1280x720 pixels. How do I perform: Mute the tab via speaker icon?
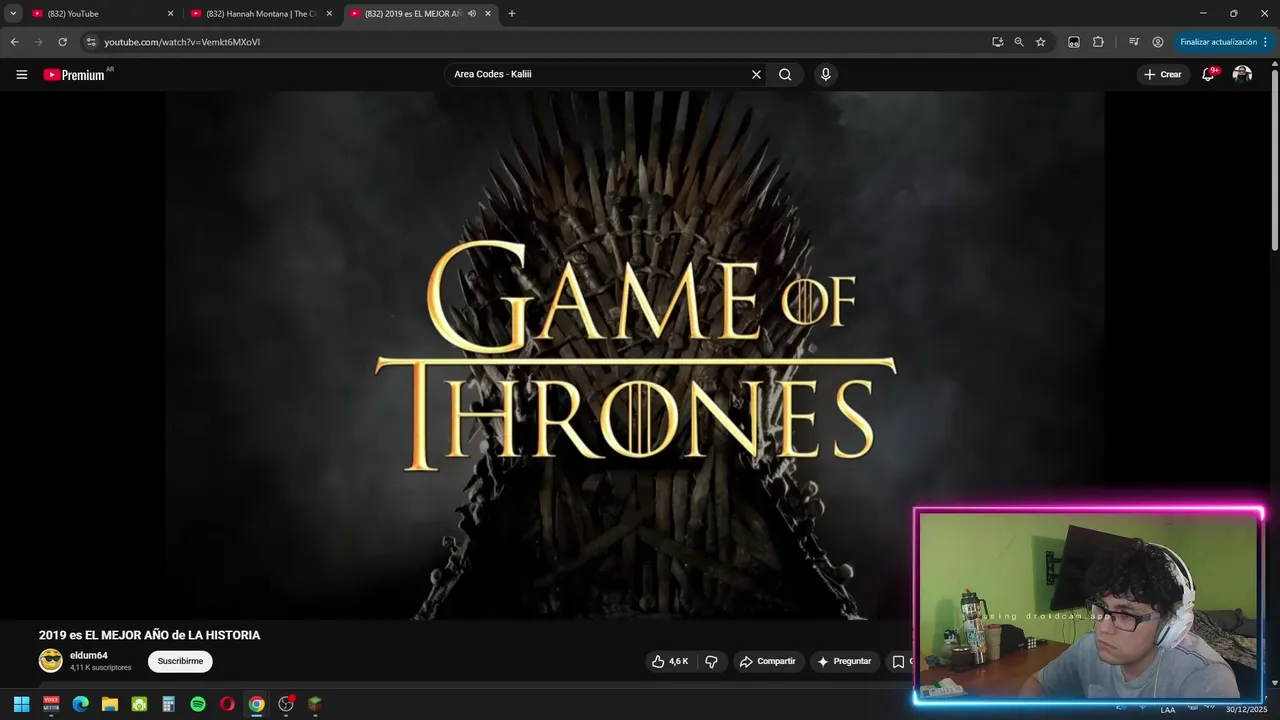coord(471,14)
